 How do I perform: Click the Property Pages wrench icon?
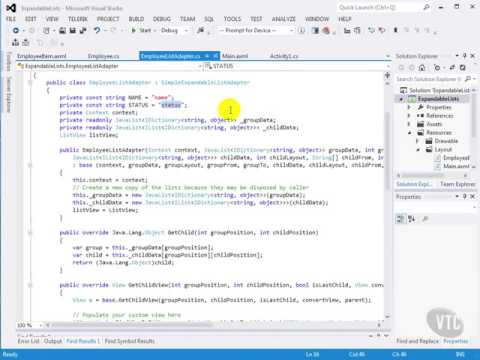tap(425, 219)
